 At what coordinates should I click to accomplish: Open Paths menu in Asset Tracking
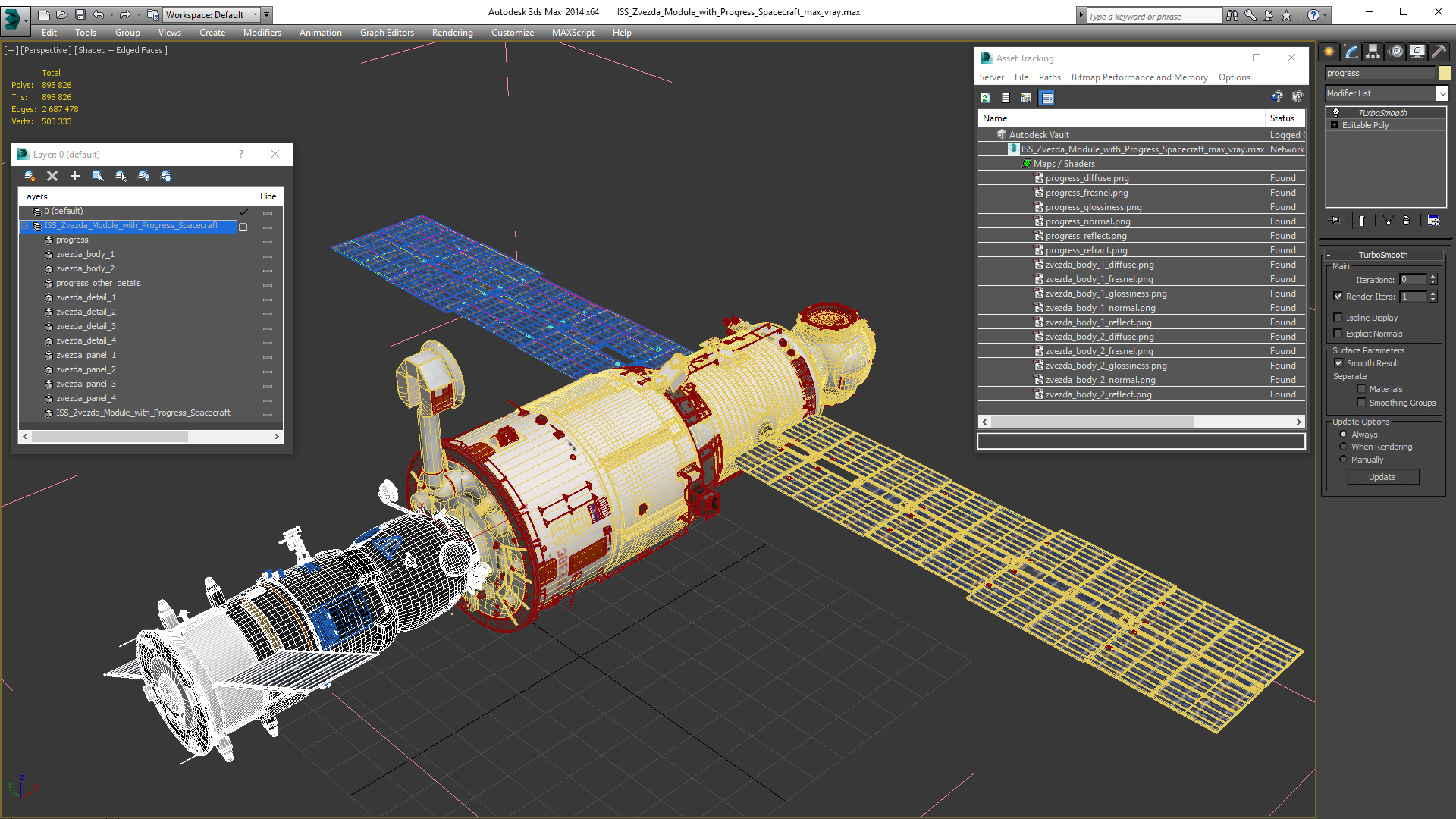tap(1050, 77)
